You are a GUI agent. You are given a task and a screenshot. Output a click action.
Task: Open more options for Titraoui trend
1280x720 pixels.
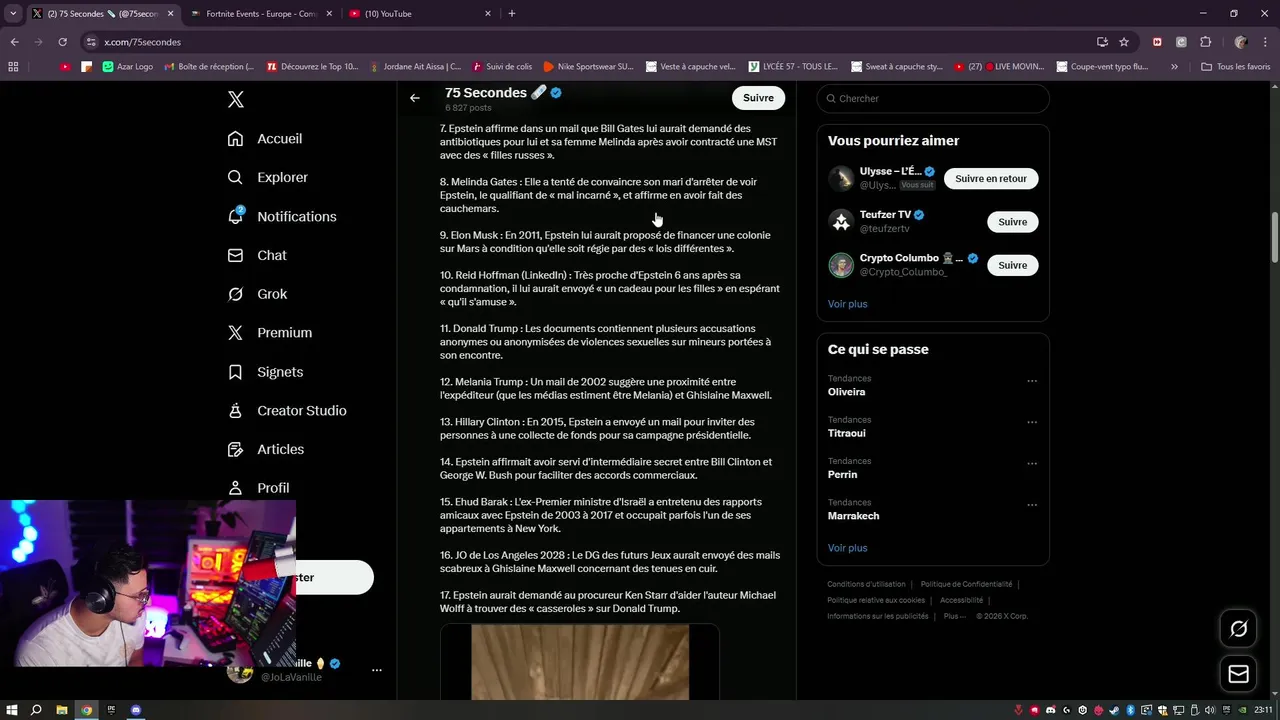[x=1032, y=422]
